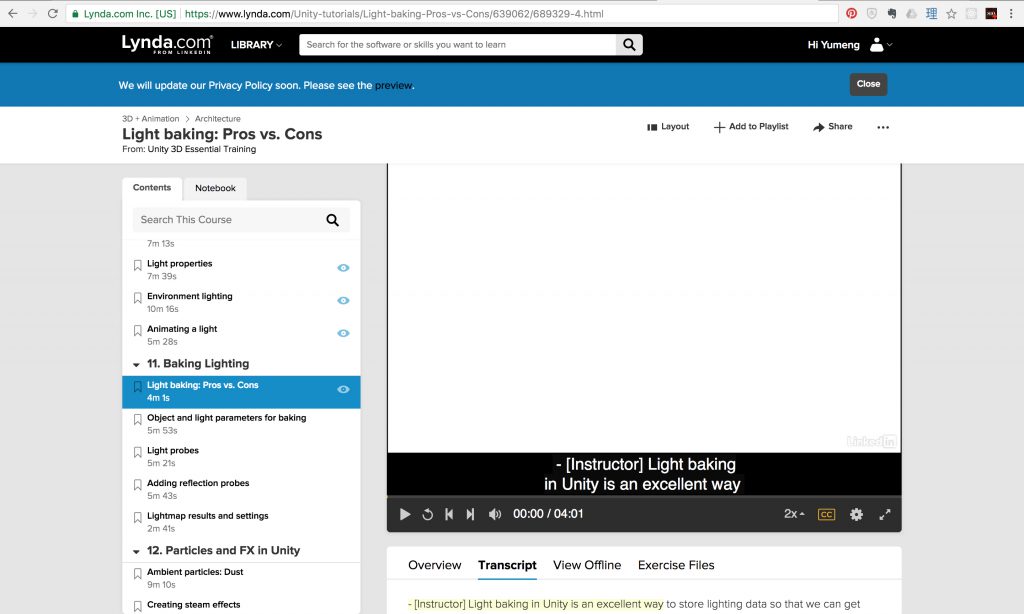The height and width of the screenshot is (614, 1024).
Task: Bookmark Object and light parameters video
Action: [x=137, y=419]
